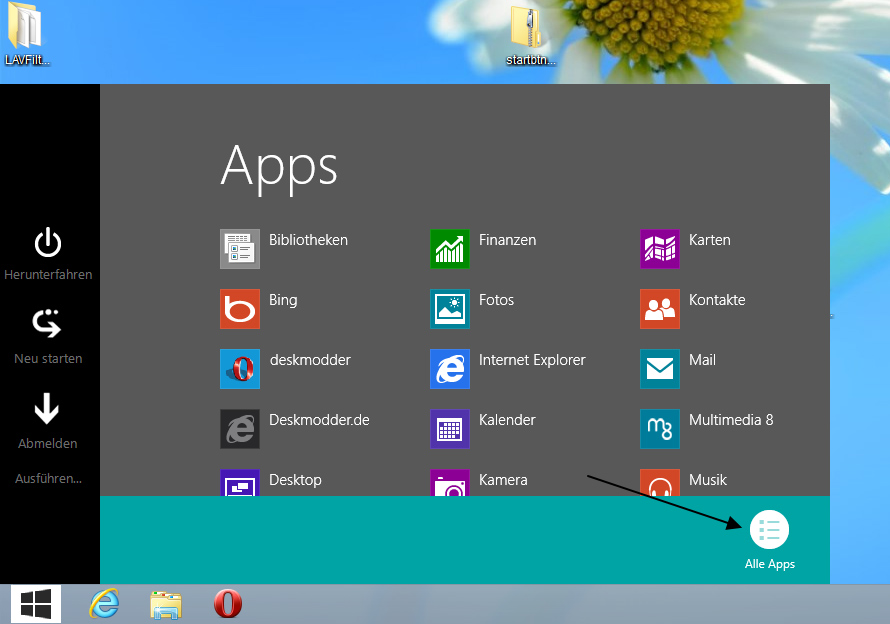Viewport: 890px width, 624px height.
Task: Click the Neu starten restart icon
Action: coord(47,324)
